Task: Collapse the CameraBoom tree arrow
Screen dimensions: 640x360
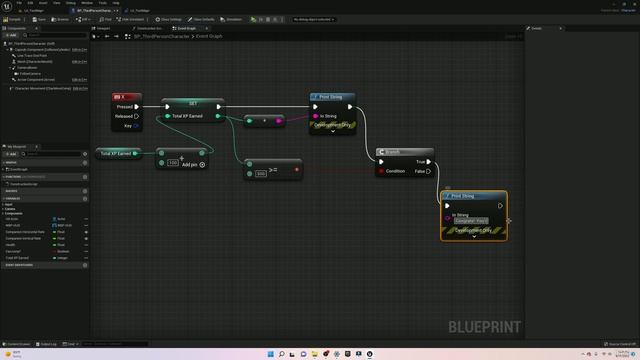Action: (x=11, y=68)
